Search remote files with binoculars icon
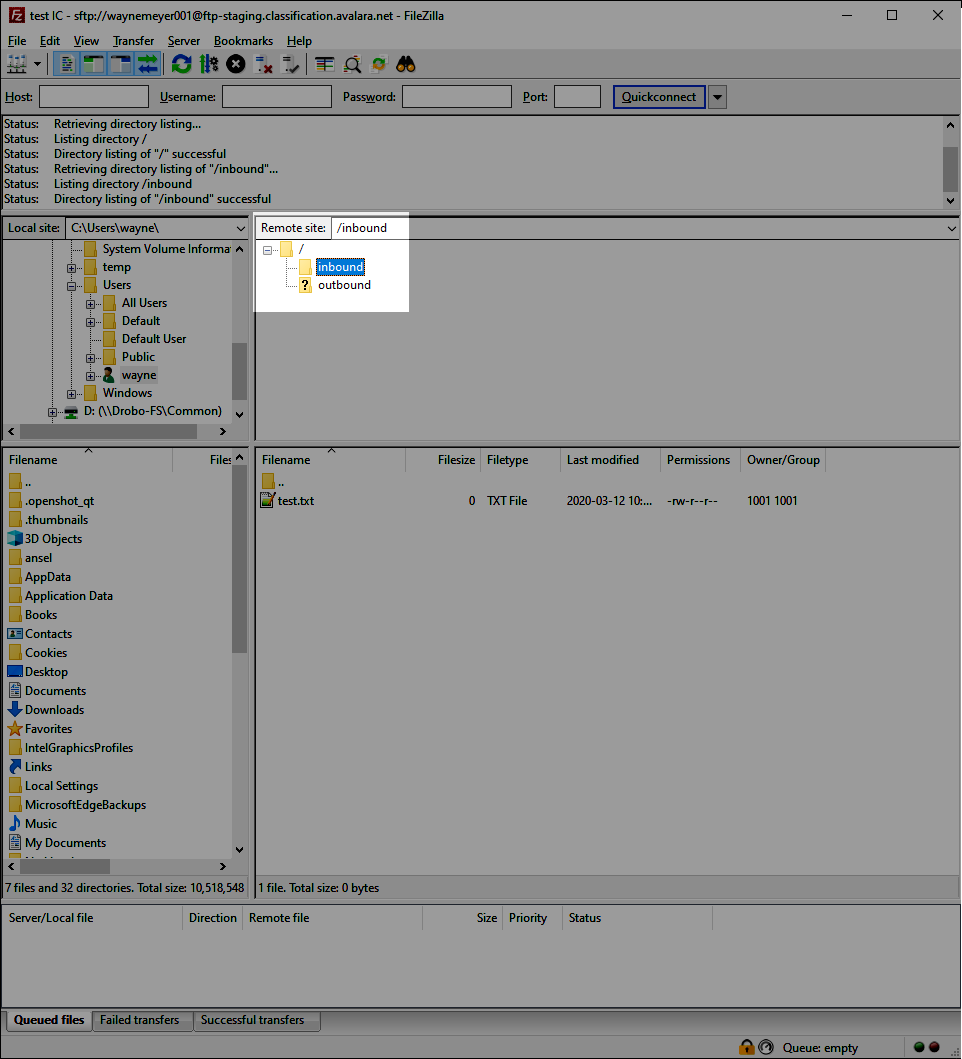962x1059 pixels. pyautogui.click(x=406, y=65)
